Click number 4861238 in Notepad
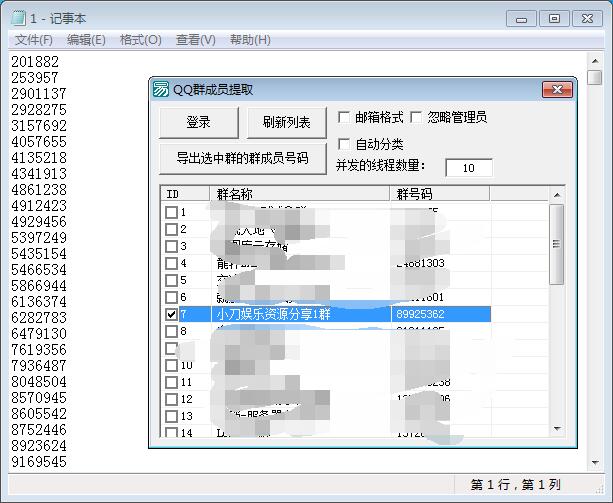The image size is (613, 503). (x=39, y=190)
